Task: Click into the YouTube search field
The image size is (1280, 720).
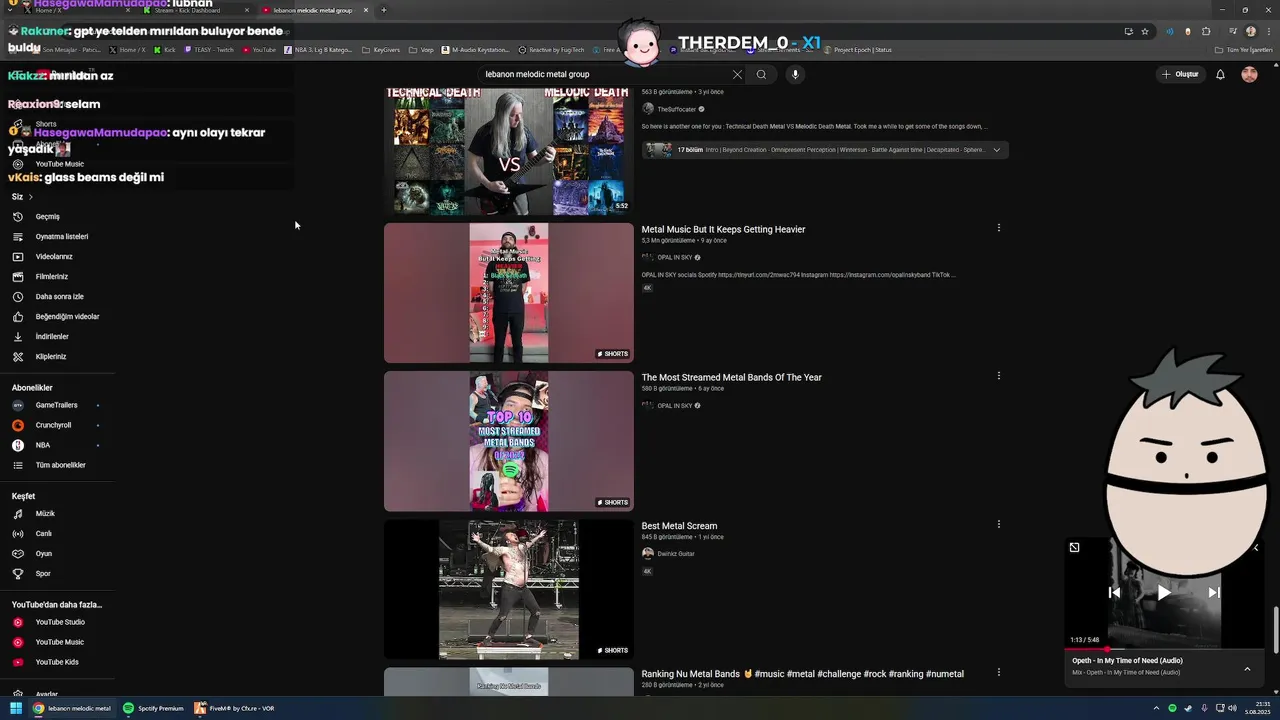Action: pos(605,74)
